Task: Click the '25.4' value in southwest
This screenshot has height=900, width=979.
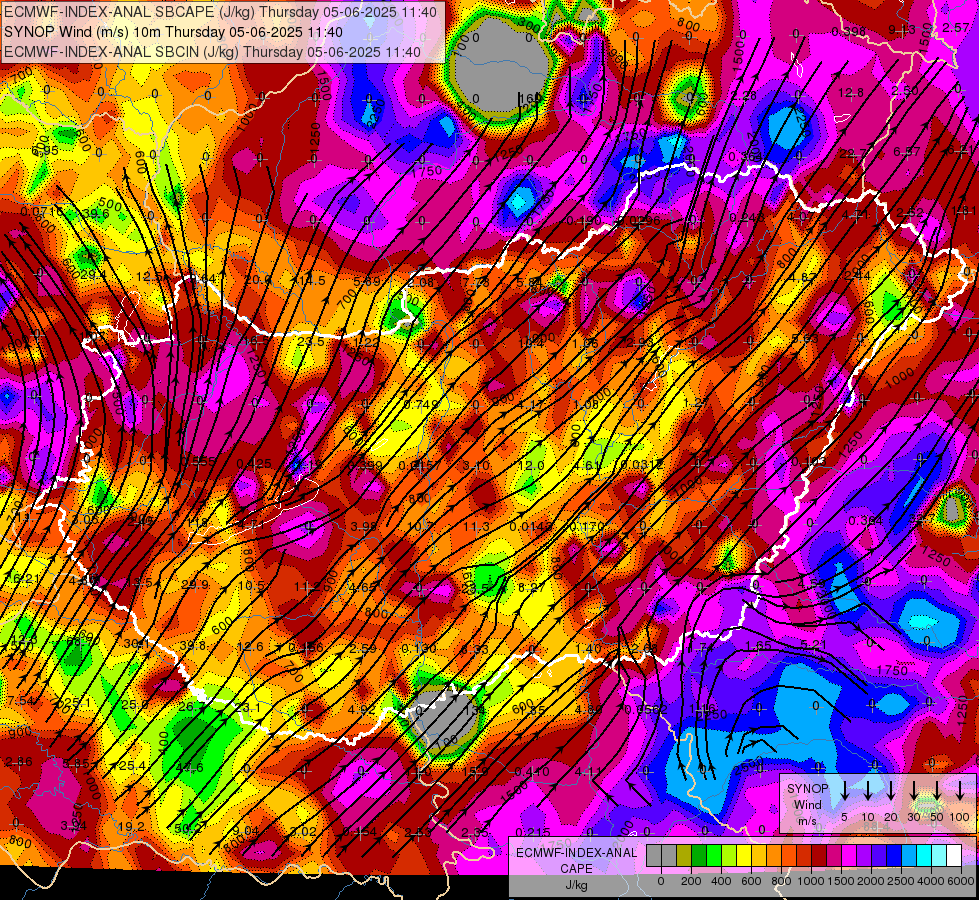Action: pyautogui.click(x=132, y=766)
